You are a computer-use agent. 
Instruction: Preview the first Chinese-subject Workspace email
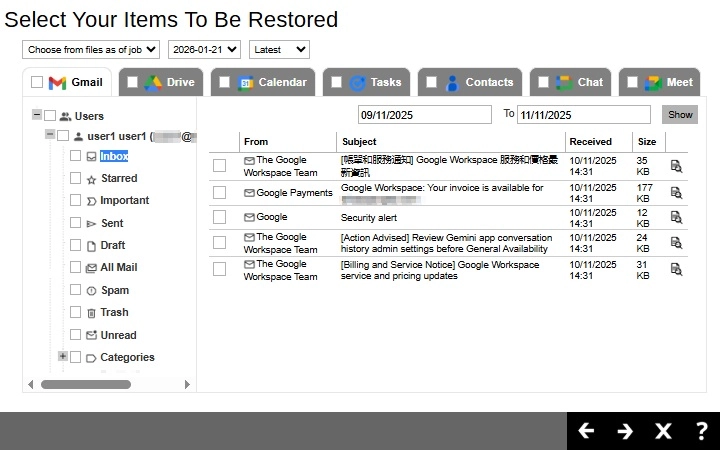(x=676, y=166)
